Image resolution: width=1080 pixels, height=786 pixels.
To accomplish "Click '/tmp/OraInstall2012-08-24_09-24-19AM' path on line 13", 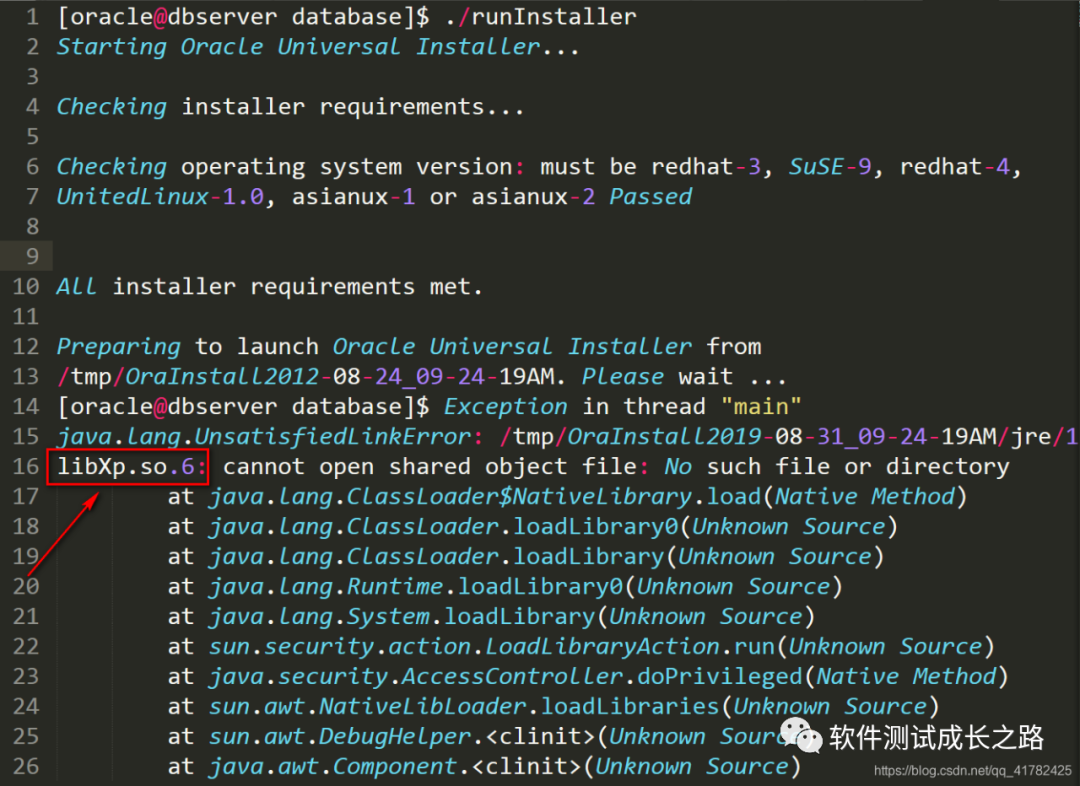I will tap(306, 377).
